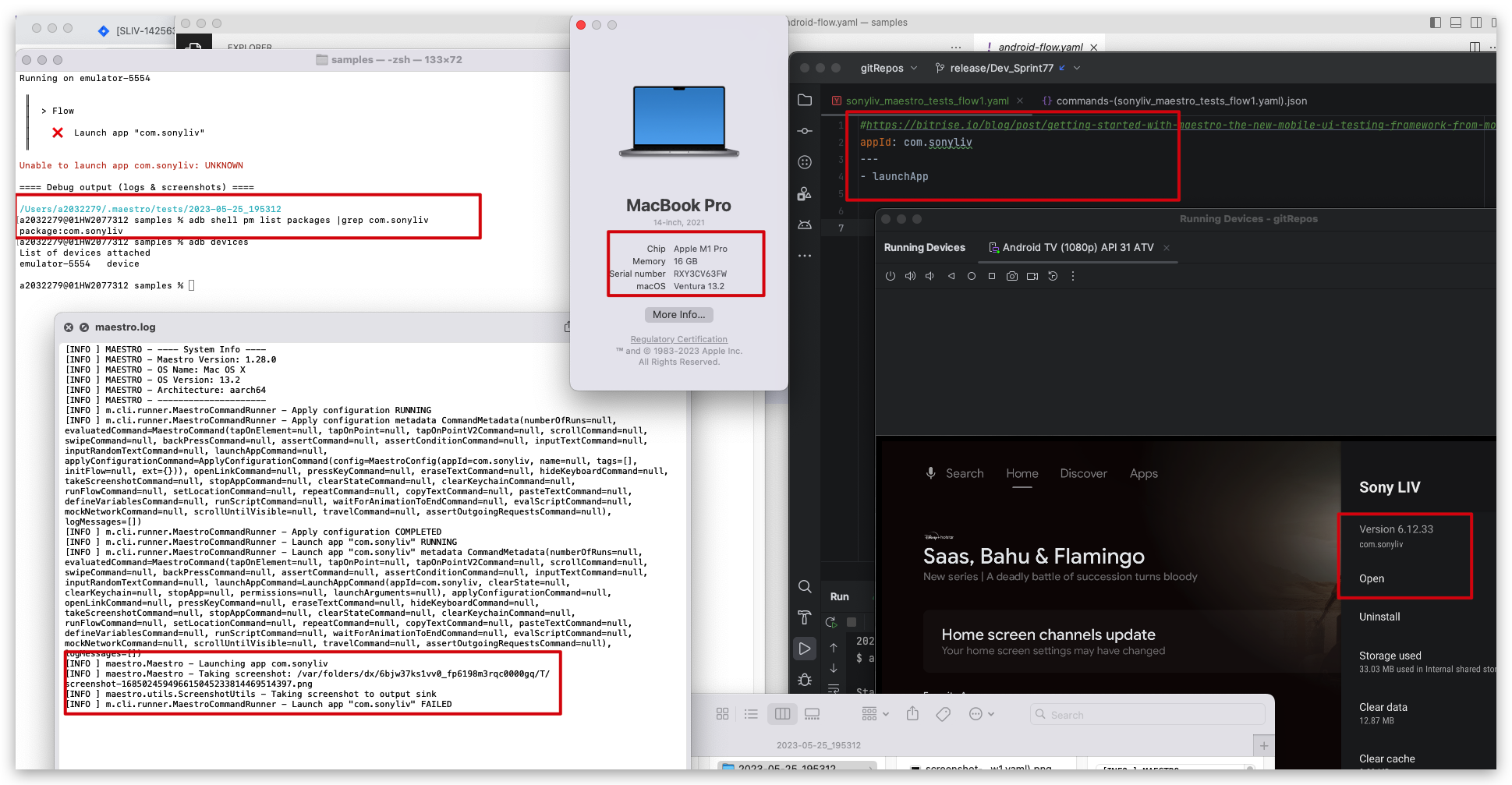Open the Search magnifier in VS Code sidebar
The width and height of the screenshot is (1512, 785).
pyautogui.click(x=805, y=587)
